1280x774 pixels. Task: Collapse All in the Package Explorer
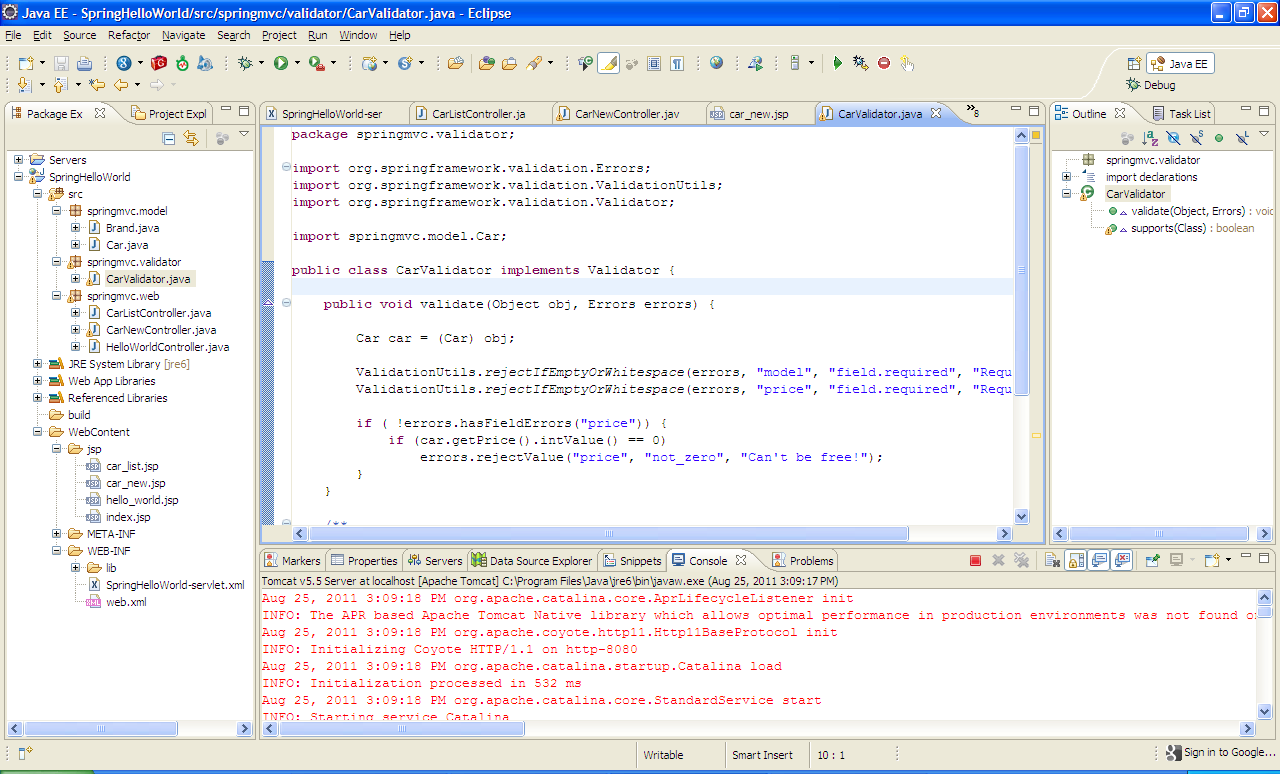[169, 137]
